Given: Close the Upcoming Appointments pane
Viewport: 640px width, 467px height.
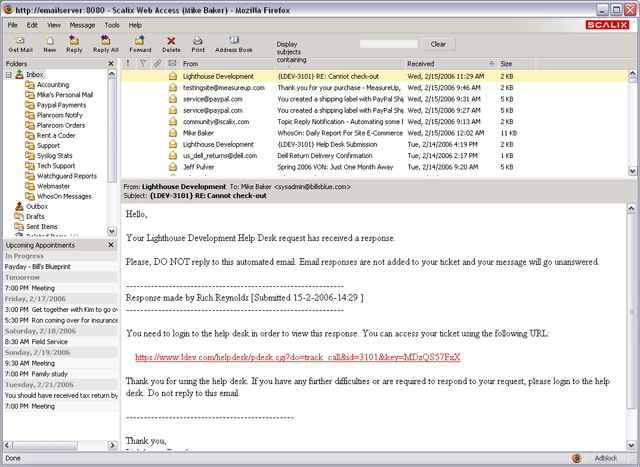Looking at the screenshot, I should 111,245.
